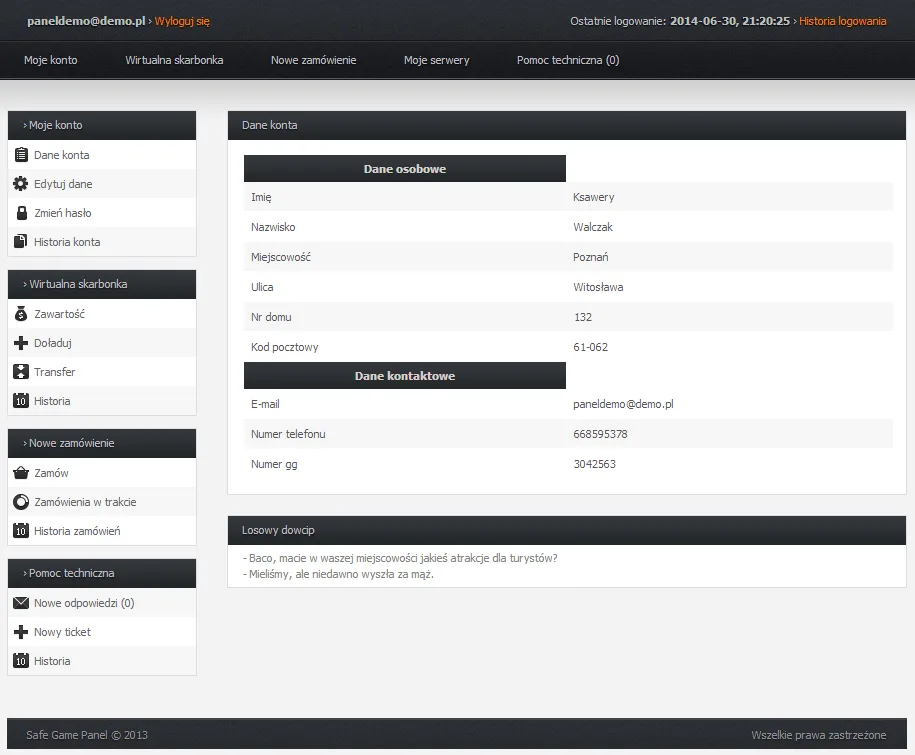Viewport: 915px width, 755px height.
Task: Open Pomoc techniczna (0) in the top navigation
Action: click(x=568, y=60)
